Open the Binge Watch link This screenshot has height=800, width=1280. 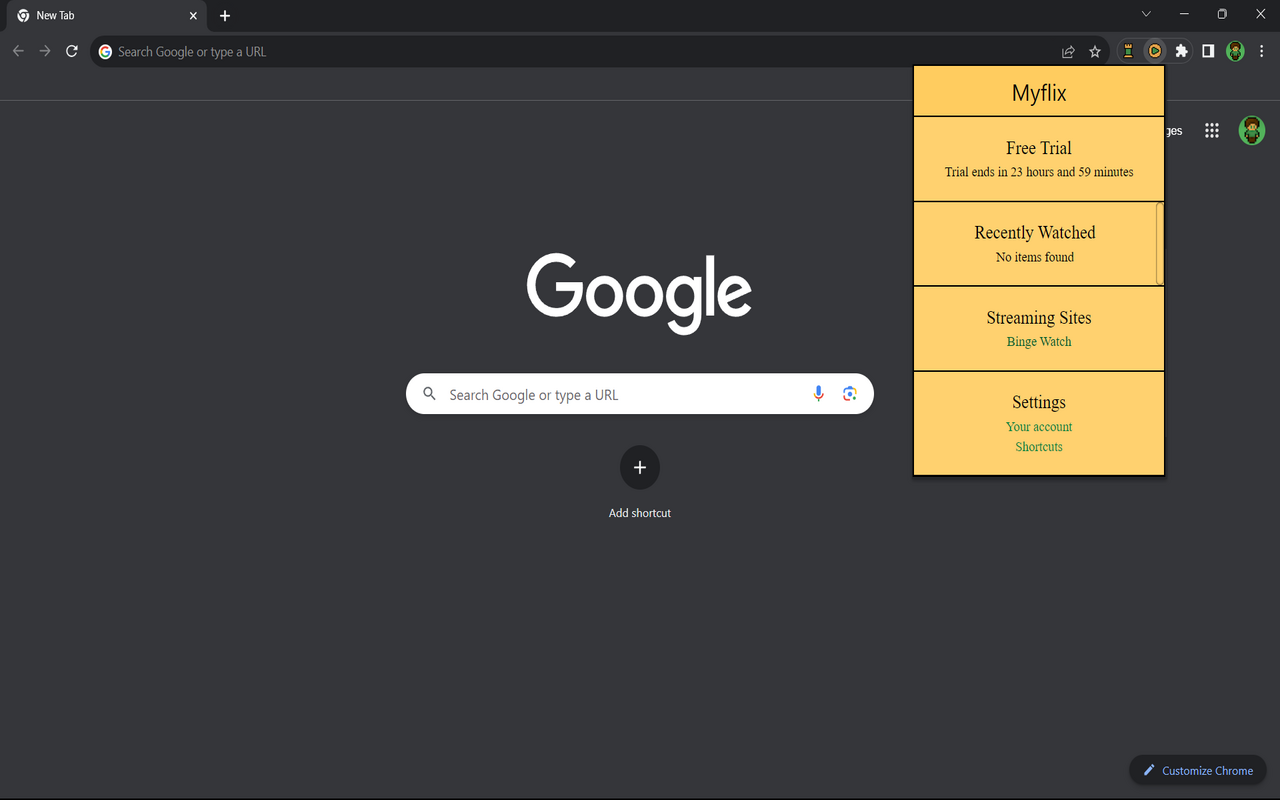(x=1039, y=342)
